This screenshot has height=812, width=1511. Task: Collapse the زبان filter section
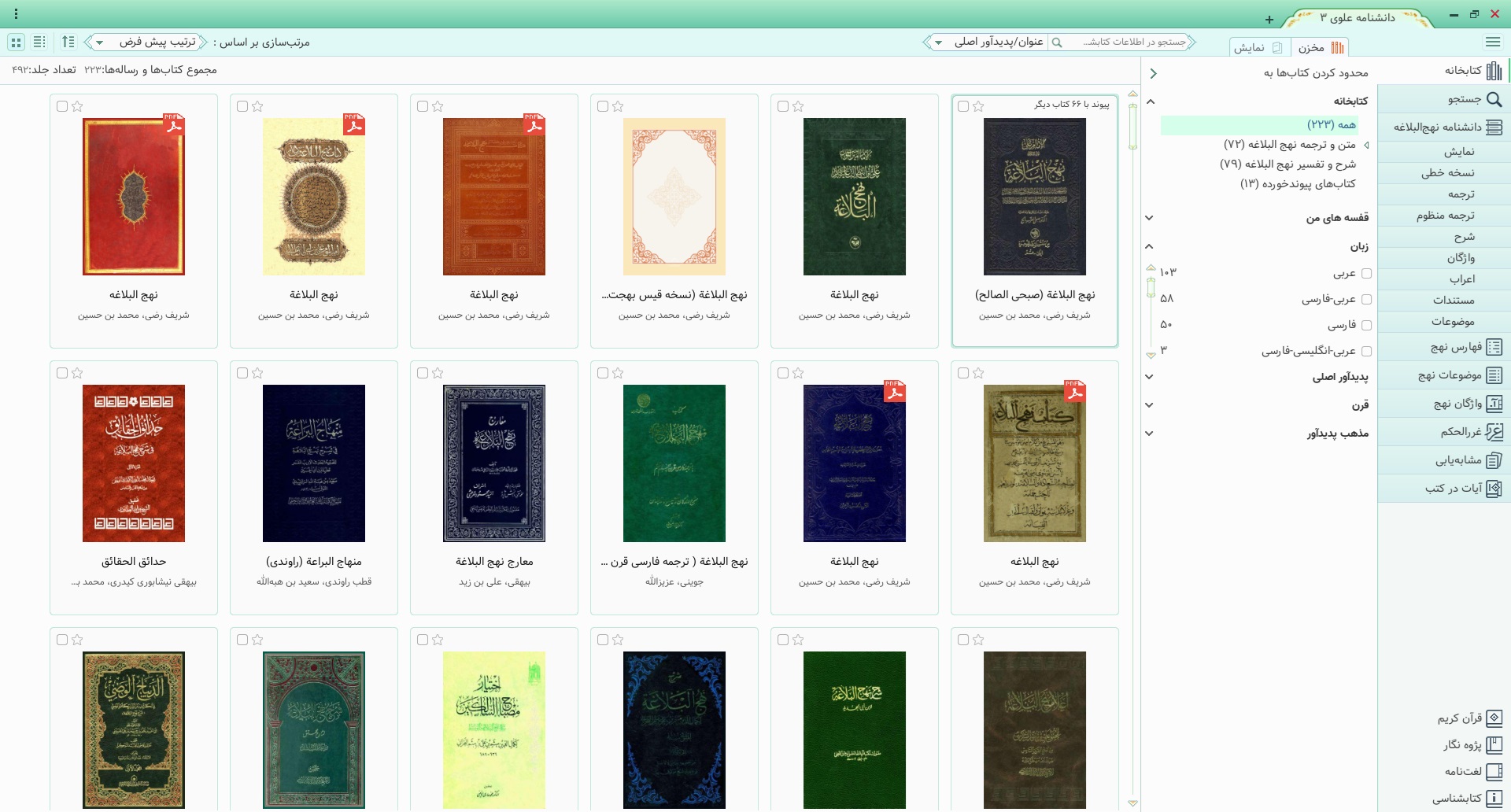(x=1150, y=246)
